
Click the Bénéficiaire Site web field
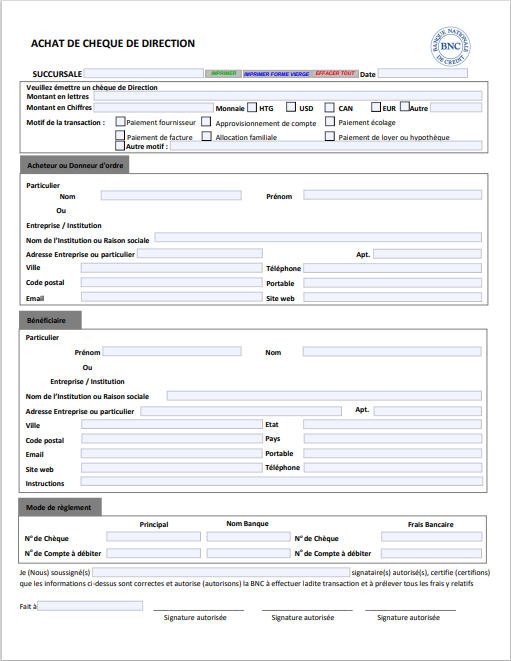(x=172, y=468)
